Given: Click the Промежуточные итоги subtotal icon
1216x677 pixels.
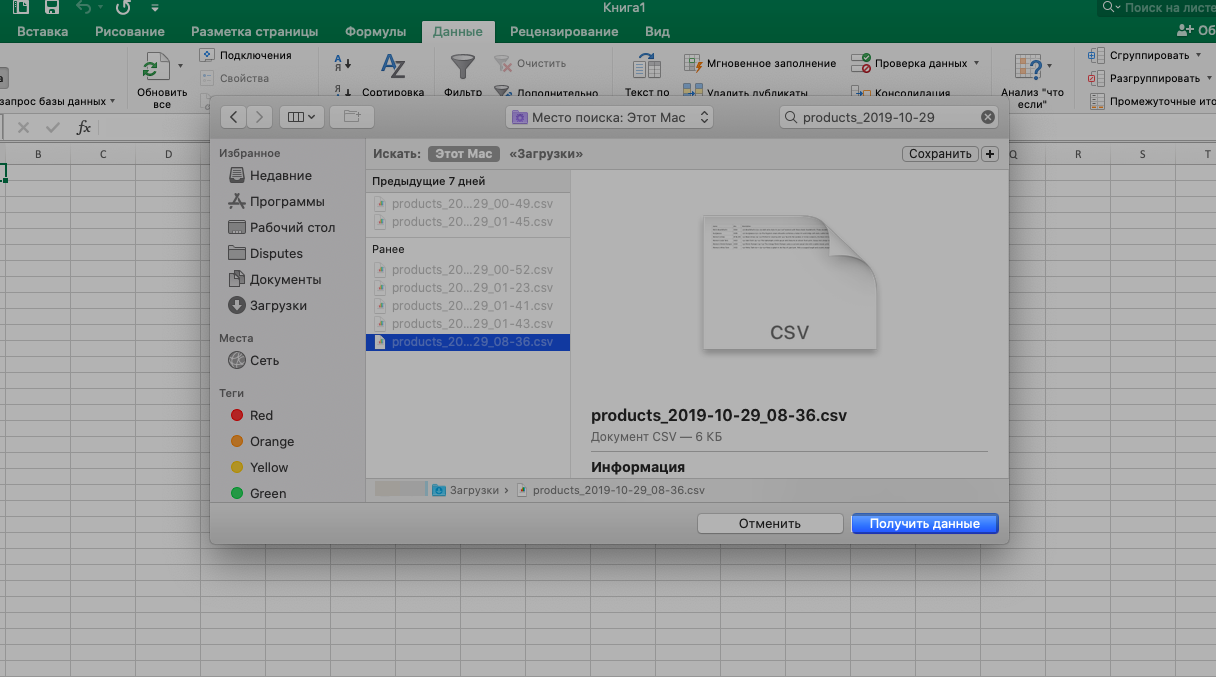Looking at the screenshot, I should coord(1097,101).
